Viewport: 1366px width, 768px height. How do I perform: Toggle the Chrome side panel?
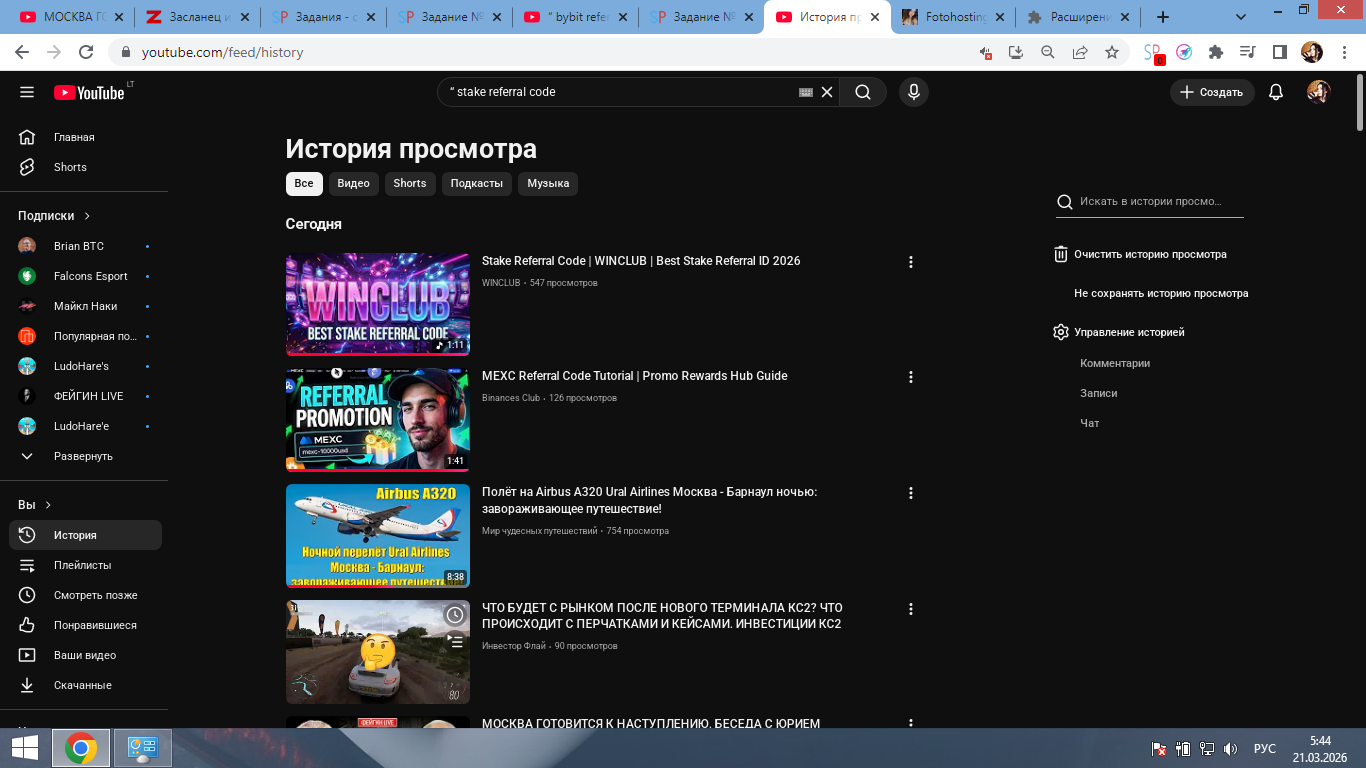1279,52
